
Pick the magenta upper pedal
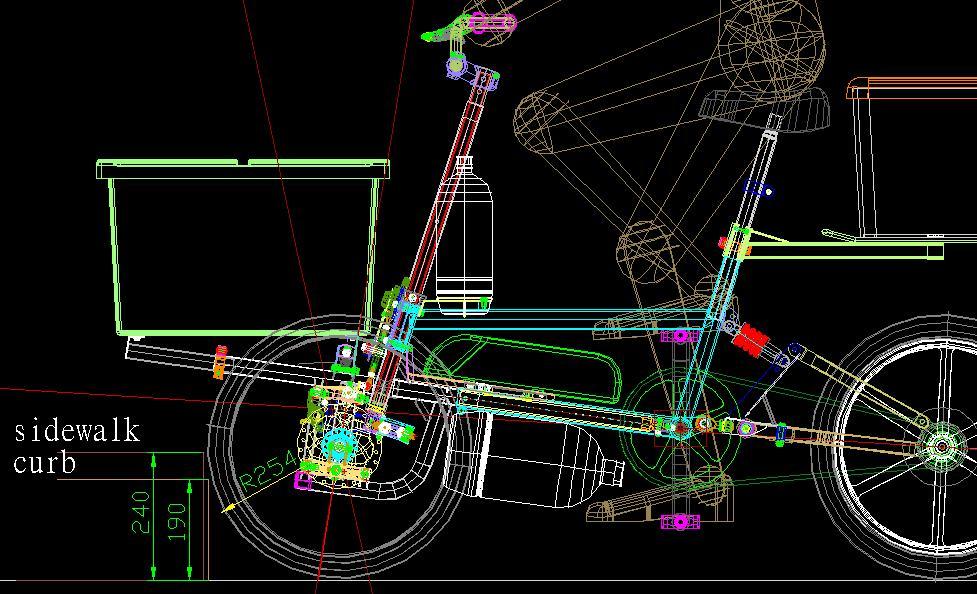[x=680, y=337]
